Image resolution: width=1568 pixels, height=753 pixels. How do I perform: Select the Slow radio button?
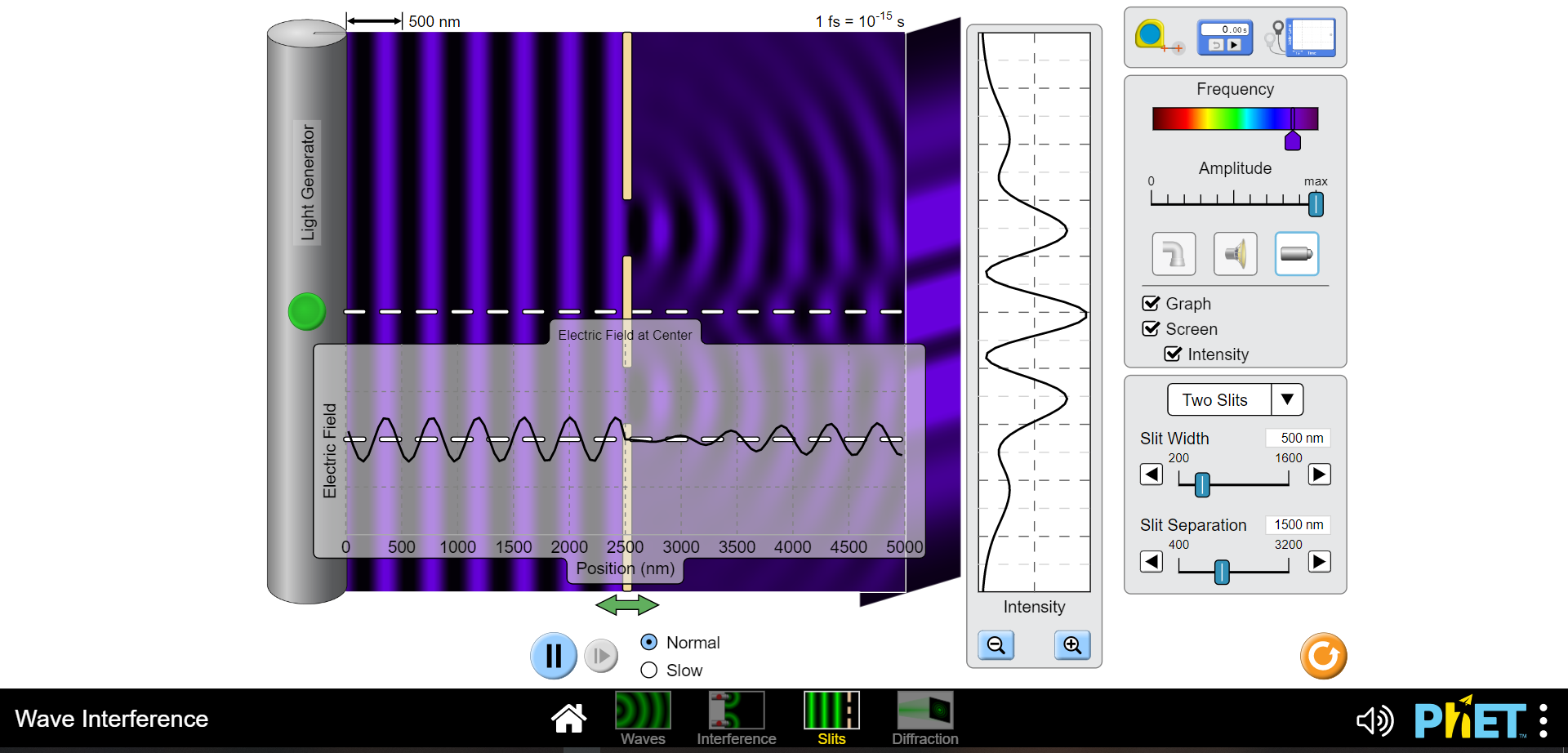(x=648, y=670)
